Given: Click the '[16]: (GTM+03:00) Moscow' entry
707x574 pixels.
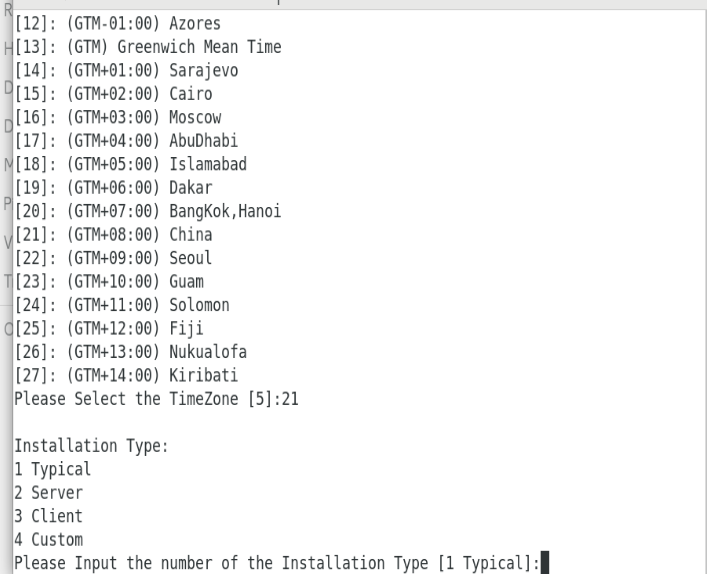Looking at the screenshot, I should pos(118,117).
